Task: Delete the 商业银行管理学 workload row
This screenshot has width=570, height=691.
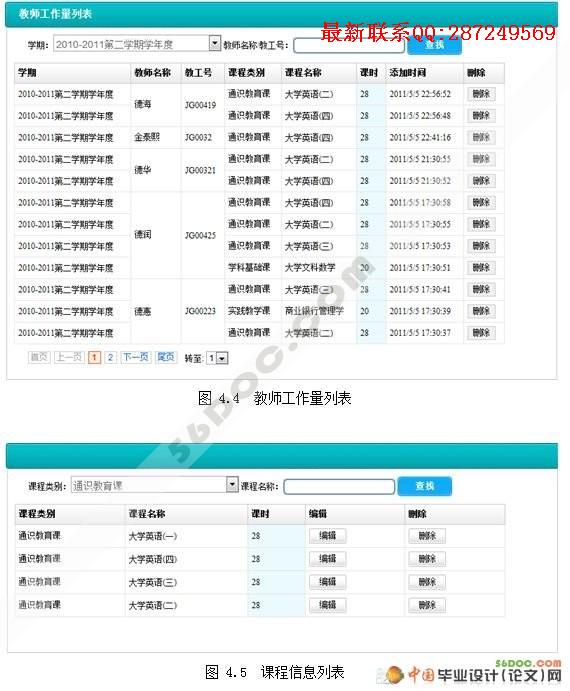Action: [481, 311]
